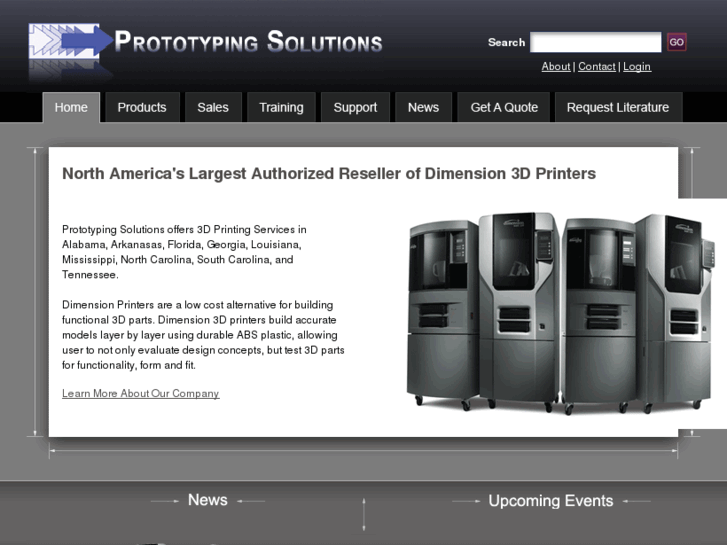
Task: Click the Dimension 3D printers image
Action: (559, 313)
